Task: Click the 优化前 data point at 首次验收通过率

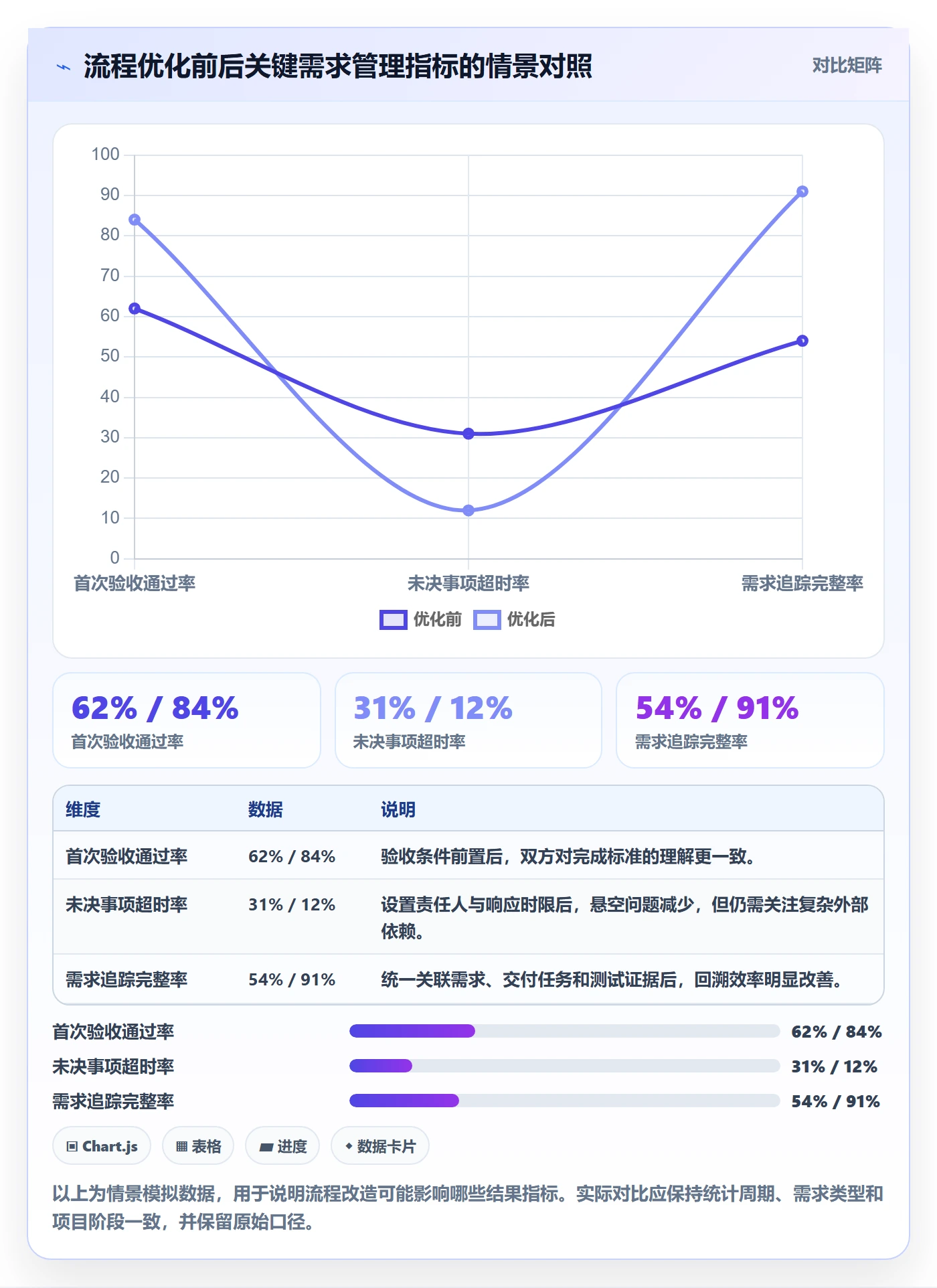Action: [x=135, y=309]
